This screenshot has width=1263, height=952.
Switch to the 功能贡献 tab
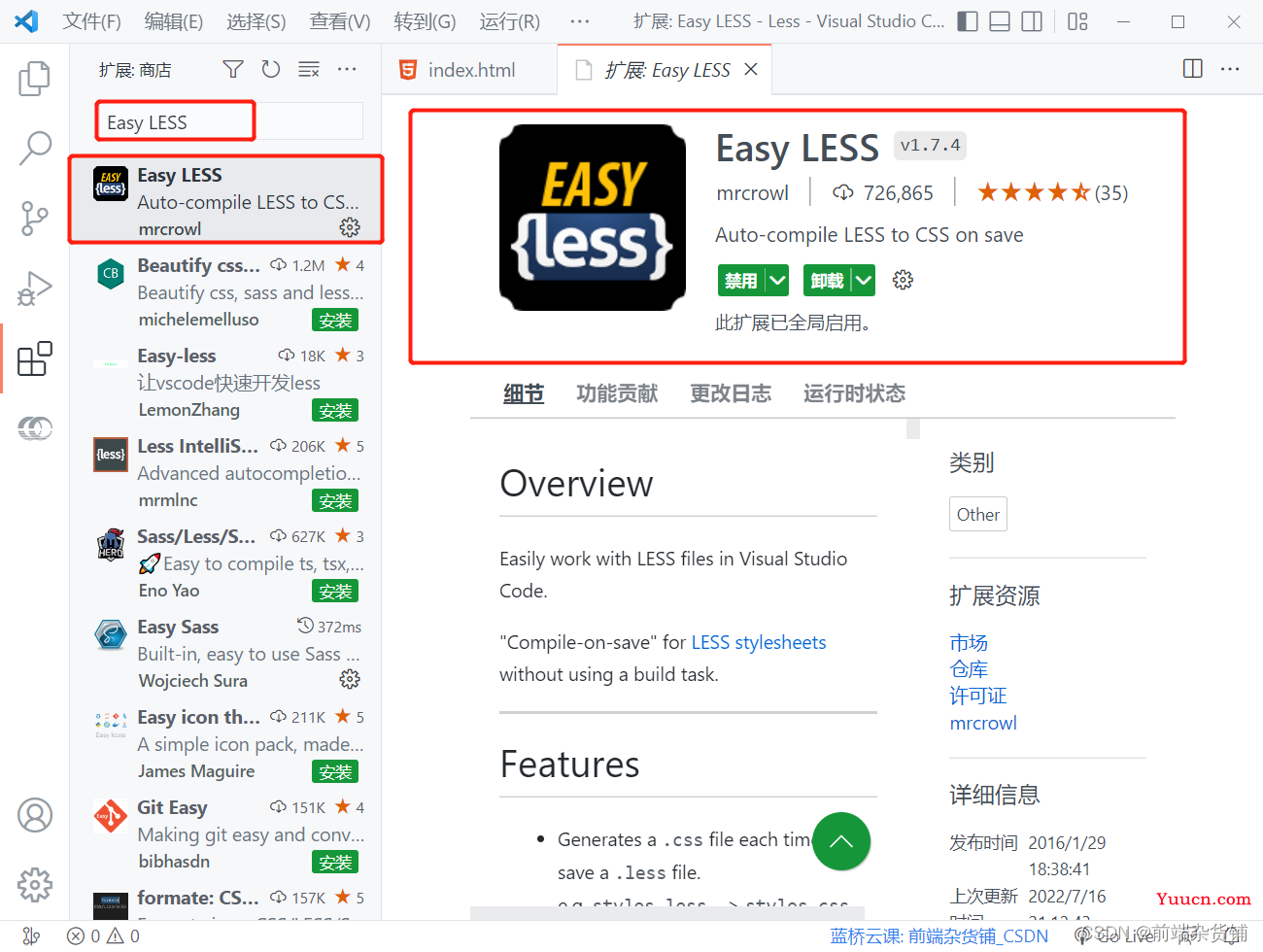click(617, 393)
